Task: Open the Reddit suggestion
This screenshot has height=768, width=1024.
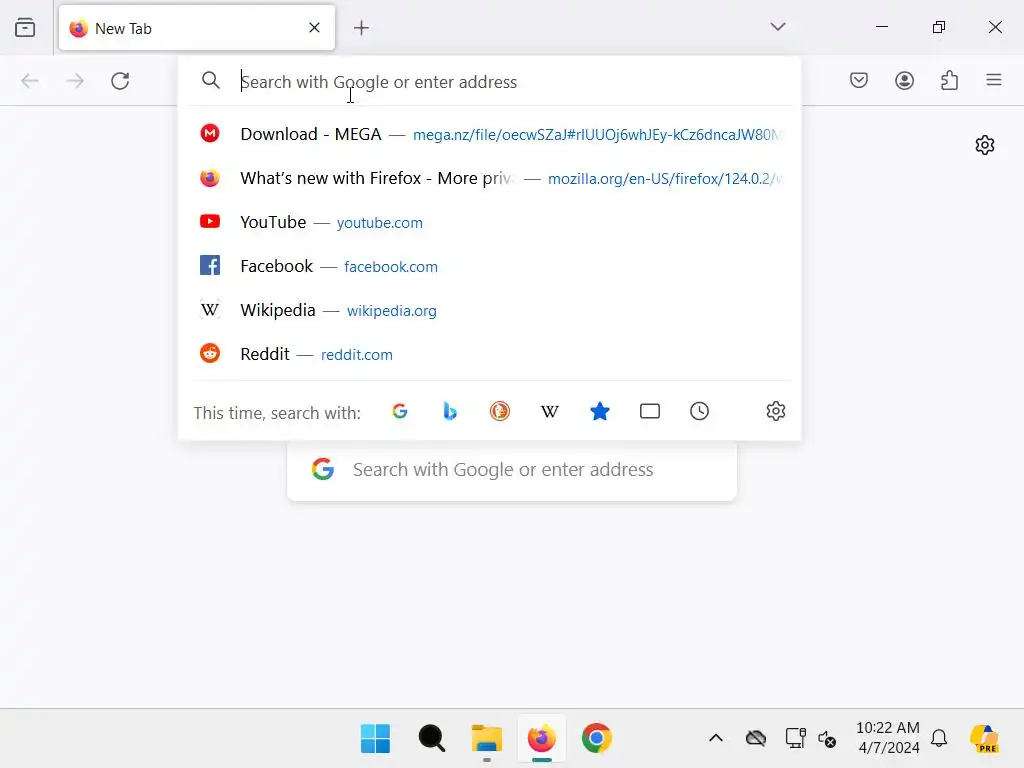Action: 490,354
